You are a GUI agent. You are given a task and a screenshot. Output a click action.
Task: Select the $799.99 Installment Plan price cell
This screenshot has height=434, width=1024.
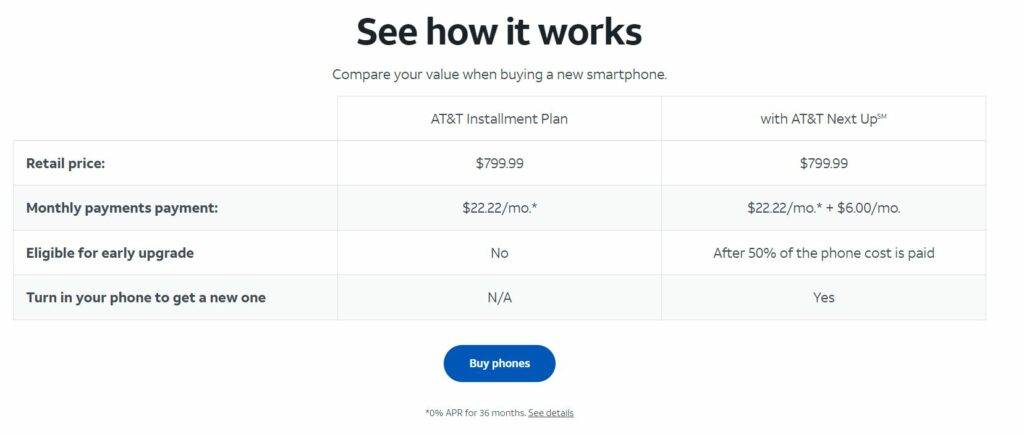click(x=499, y=163)
